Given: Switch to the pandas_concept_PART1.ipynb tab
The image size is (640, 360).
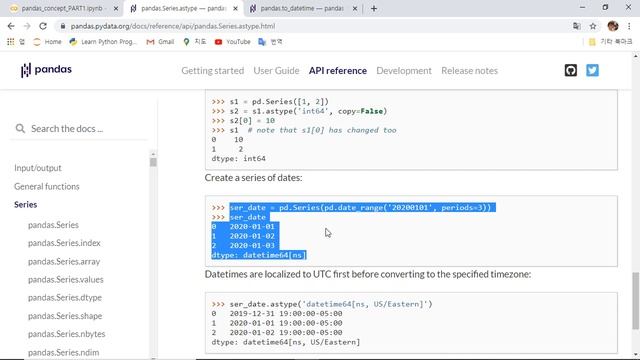Looking at the screenshot, I should (61, 9).
